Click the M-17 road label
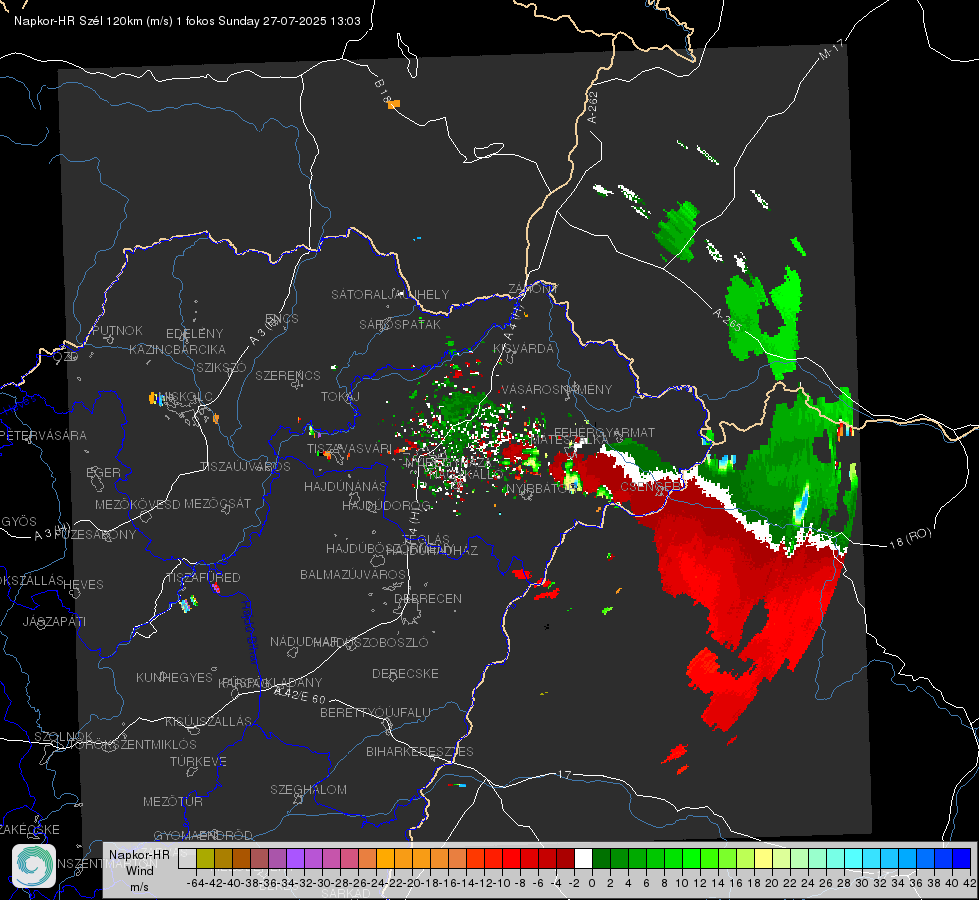Image resolution: width=979 pixels, height=900 pixels. (x=831, y=49)
